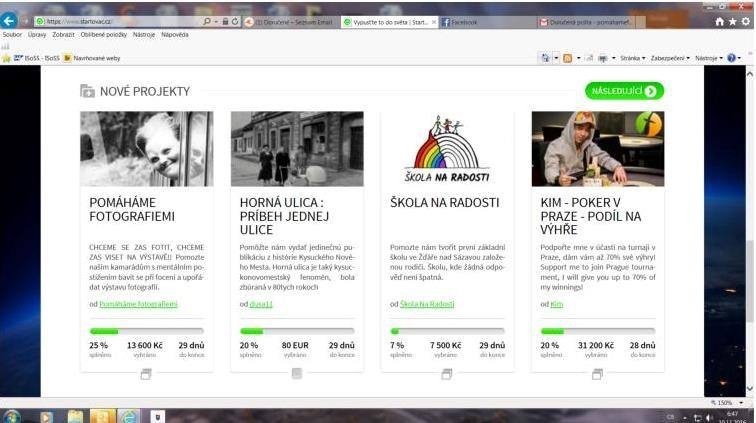Click gallery icon under Horná ulica card
756x423 pixels.
pyautogui.click(x=297, y=373)
